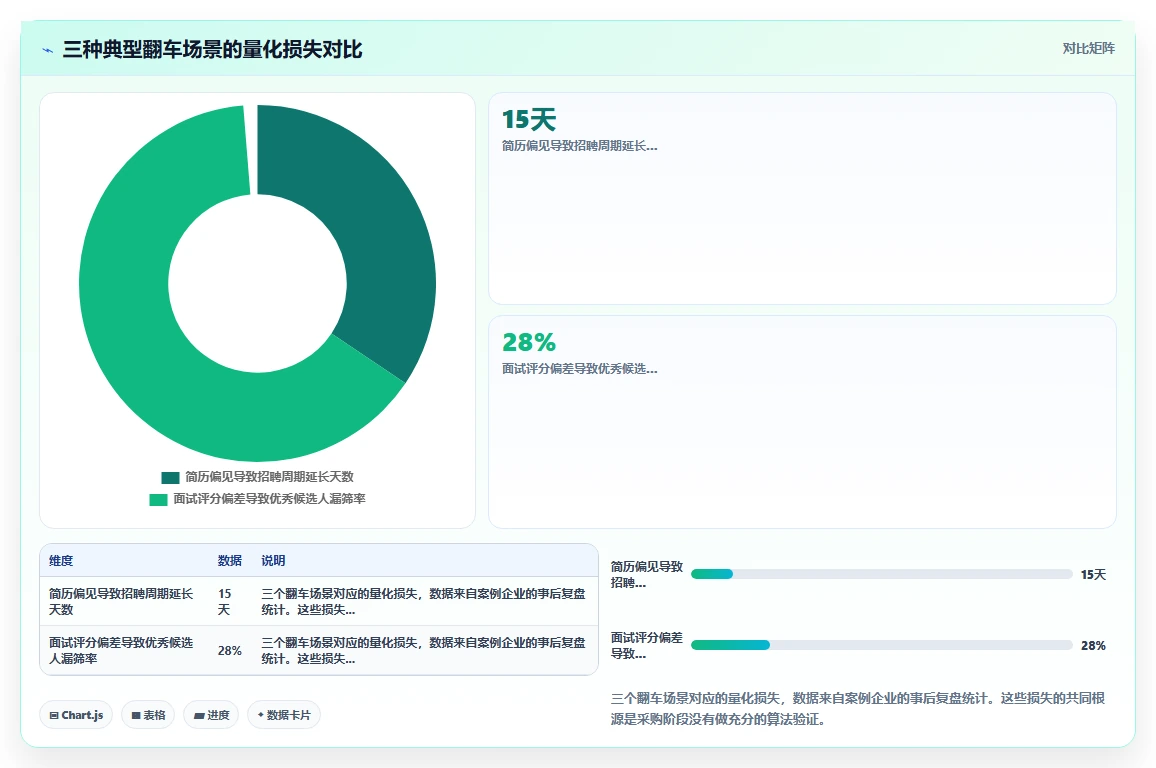
Task: Click the summary paragraph starting 三个翻车场景对应的量化损失
Action: 858,708
